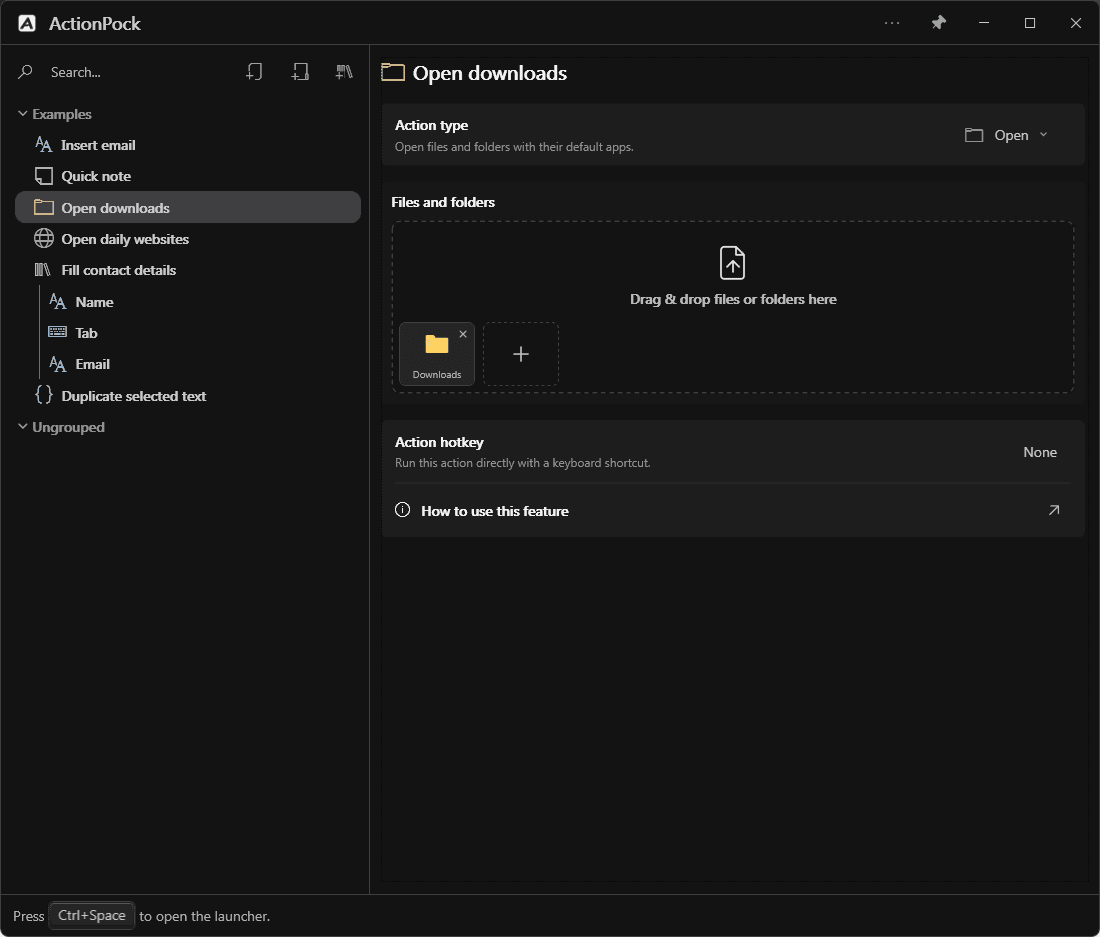Maximize the ActionPock window
The image size is (1100, 937).
pyautogui.click(x=1030, y=23)
